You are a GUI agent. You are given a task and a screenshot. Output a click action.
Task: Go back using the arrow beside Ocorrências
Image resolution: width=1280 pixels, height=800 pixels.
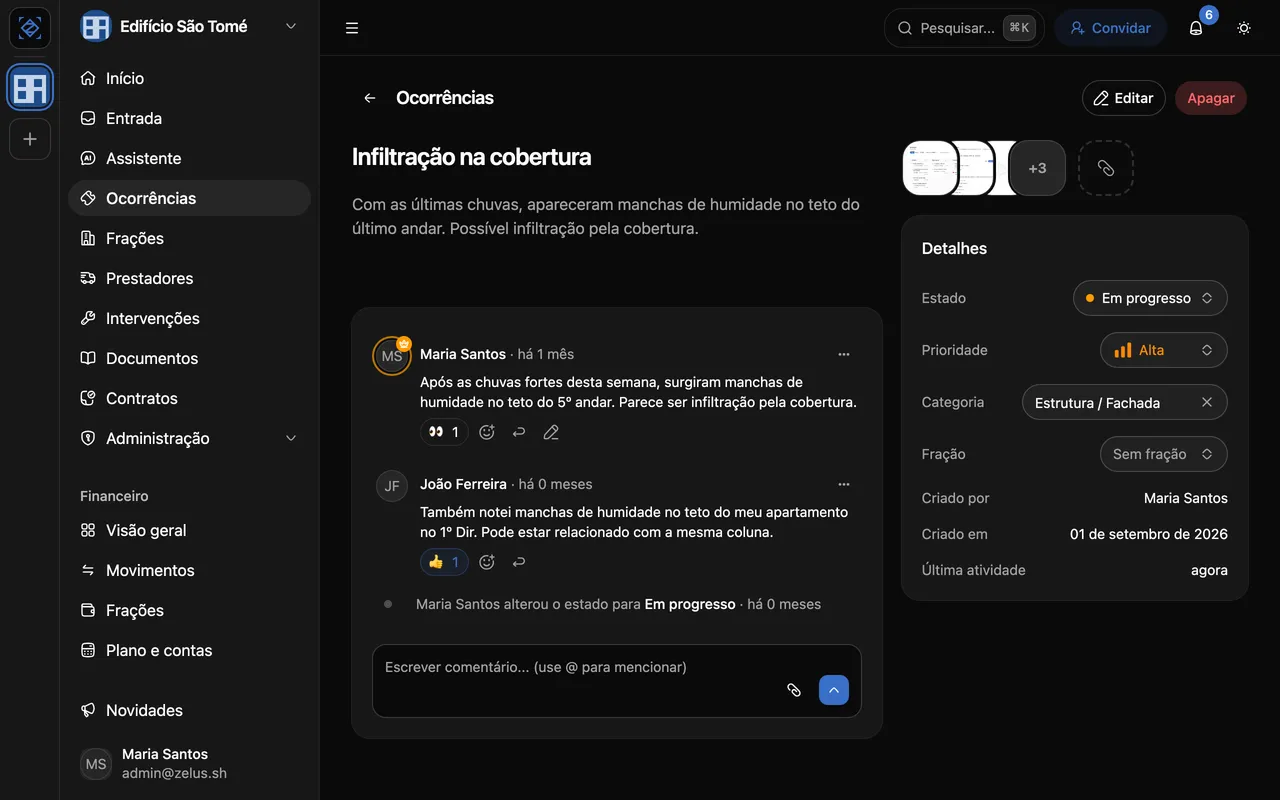(x=370, y=98)
